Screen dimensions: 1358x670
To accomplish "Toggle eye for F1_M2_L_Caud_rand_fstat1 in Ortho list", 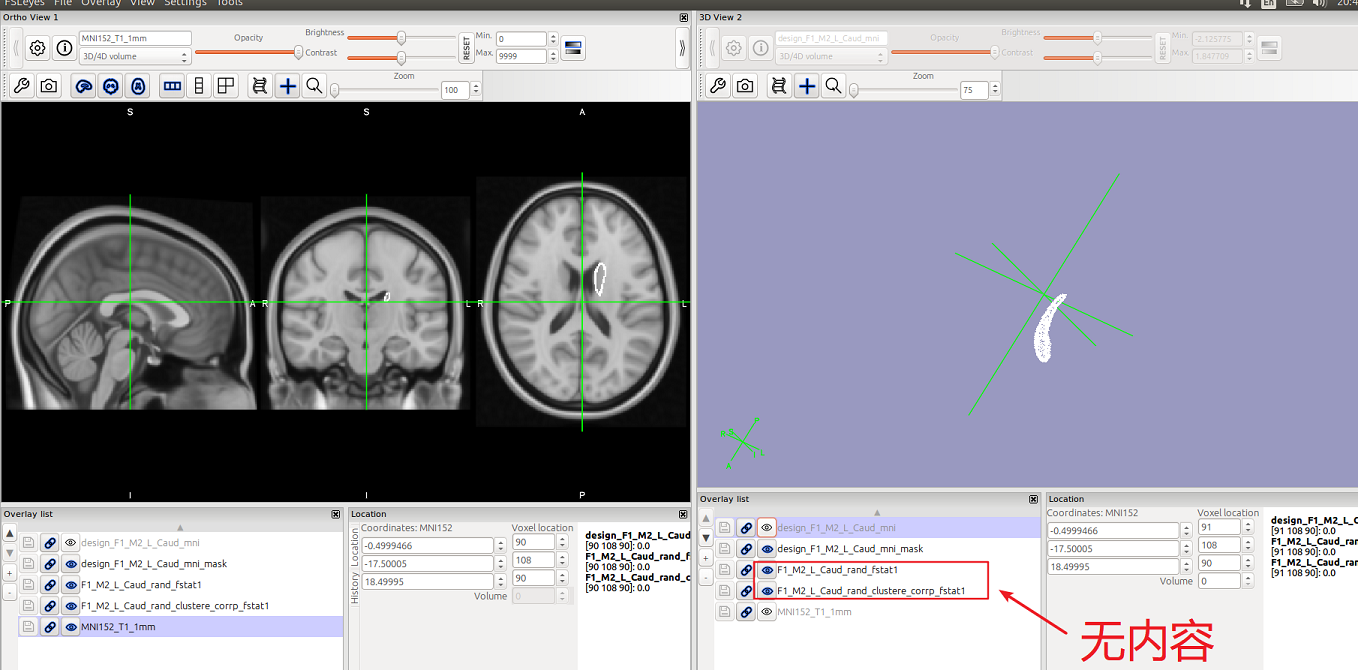I will [x=71, y=585].
